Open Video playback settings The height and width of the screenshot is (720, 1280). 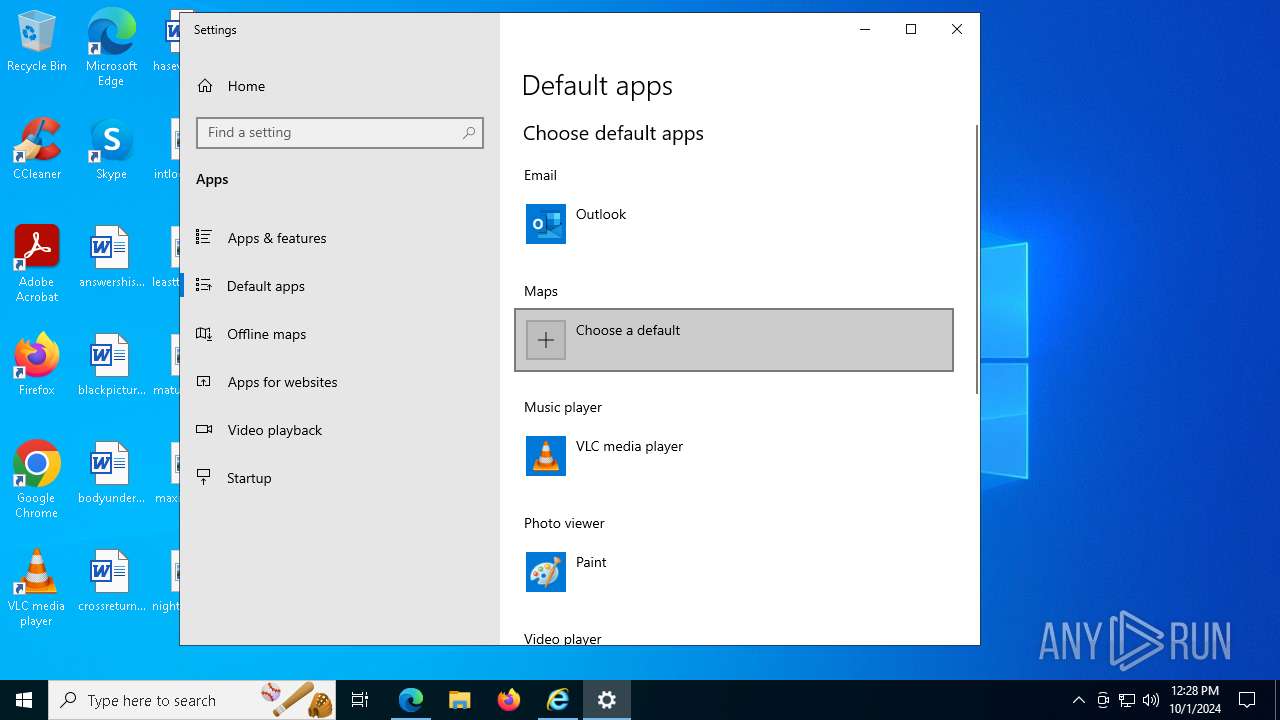point(274,430)
